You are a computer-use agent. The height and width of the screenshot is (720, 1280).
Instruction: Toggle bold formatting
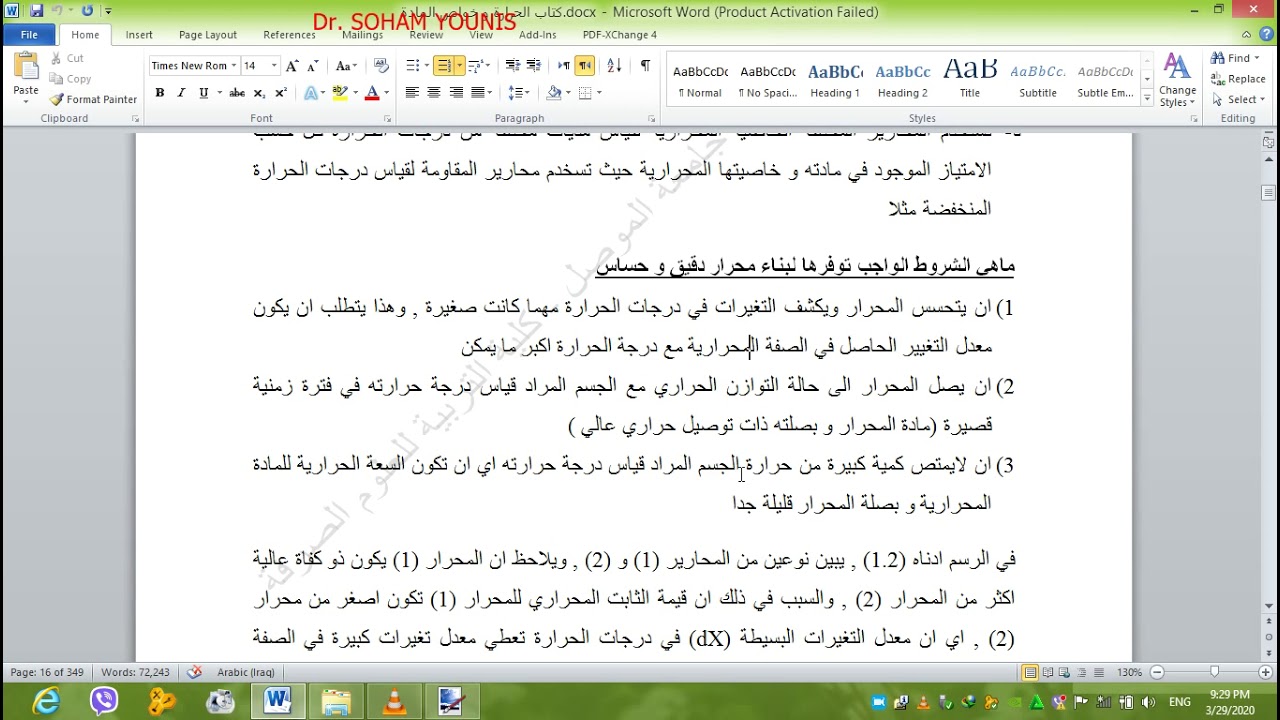point(159,93)
